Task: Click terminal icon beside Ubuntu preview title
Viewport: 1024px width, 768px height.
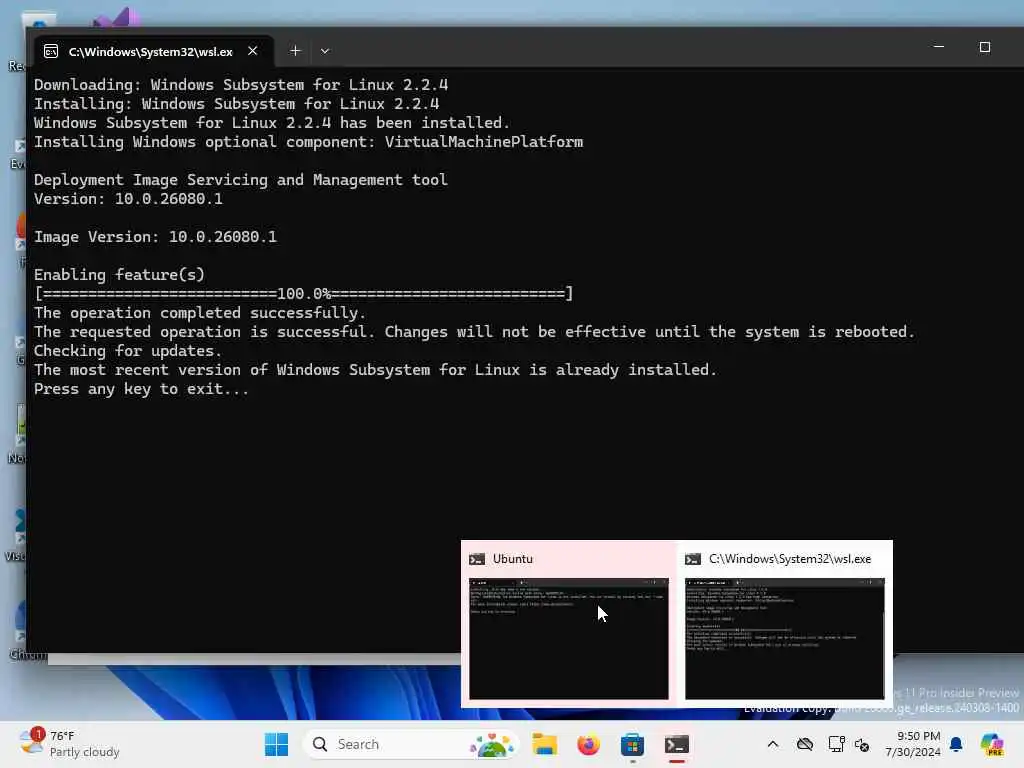Action: (477, 559)
